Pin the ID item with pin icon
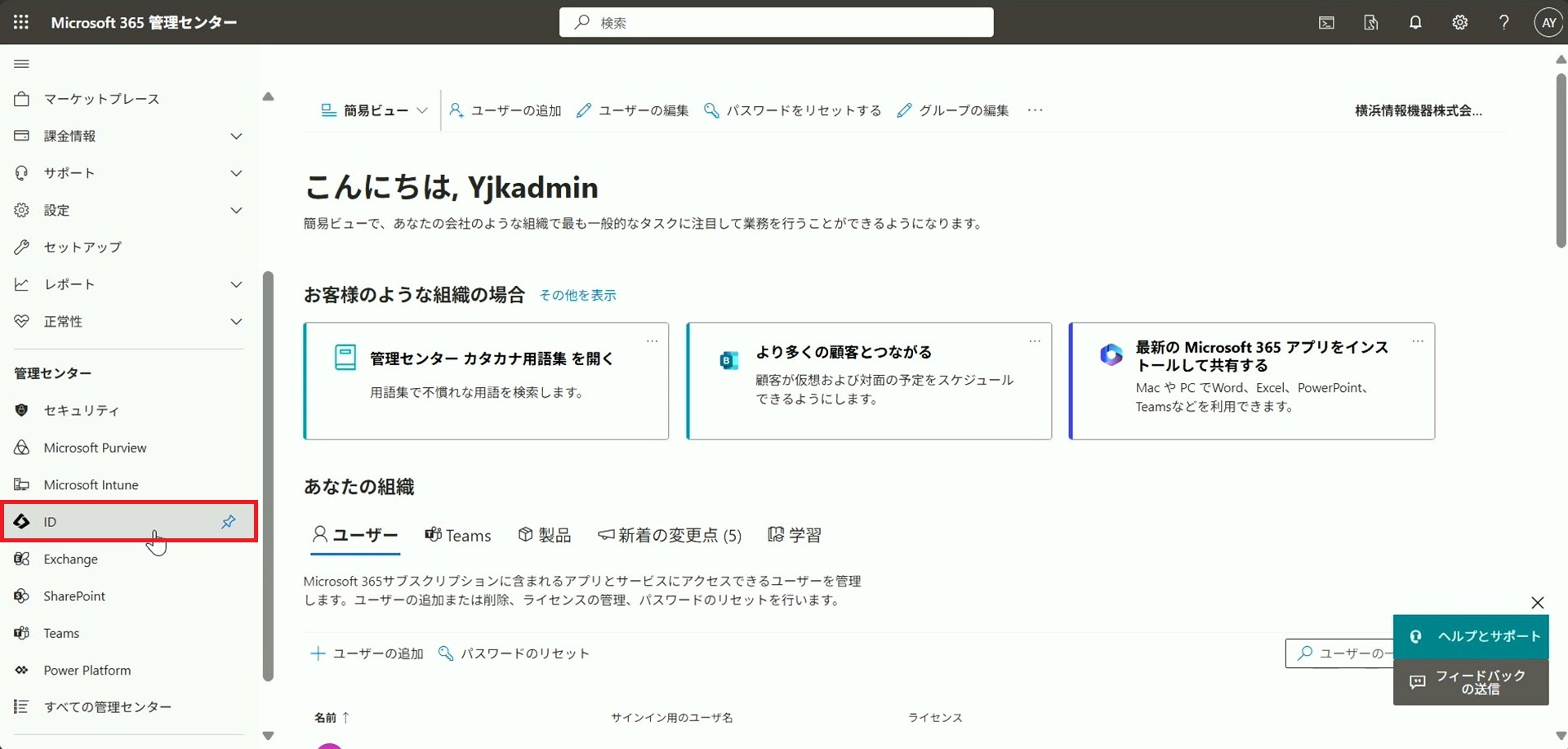This screenshot has width=1568, height=749. [x=229, y=522]
